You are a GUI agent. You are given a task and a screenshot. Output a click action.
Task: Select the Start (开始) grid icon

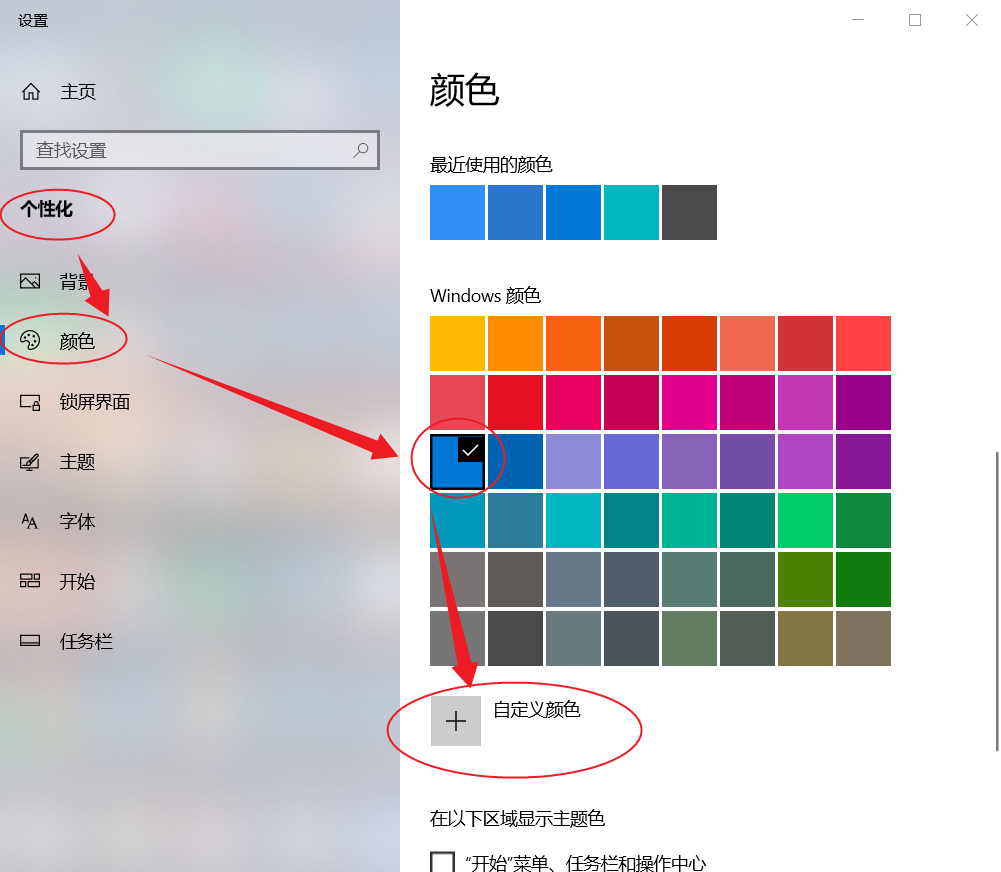tap(31, 581)
